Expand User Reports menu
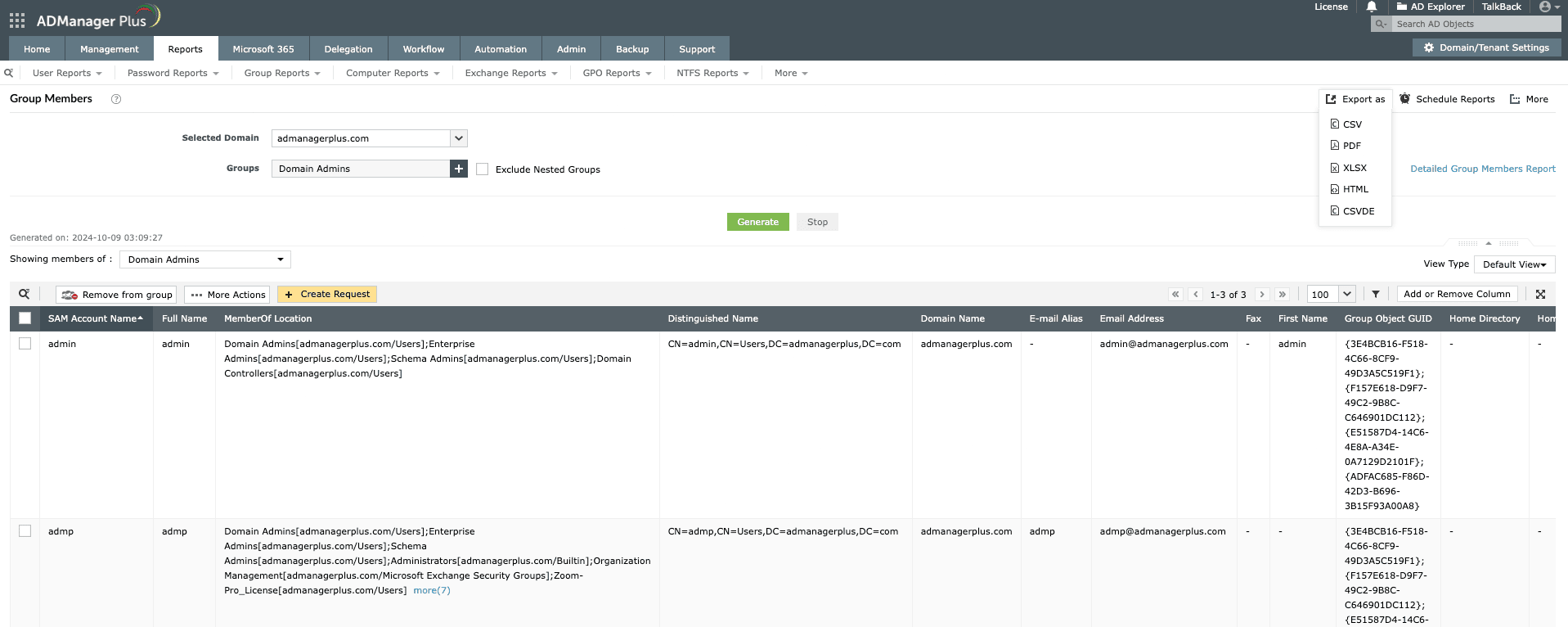 pyautogui.click(x=67, y=73)
